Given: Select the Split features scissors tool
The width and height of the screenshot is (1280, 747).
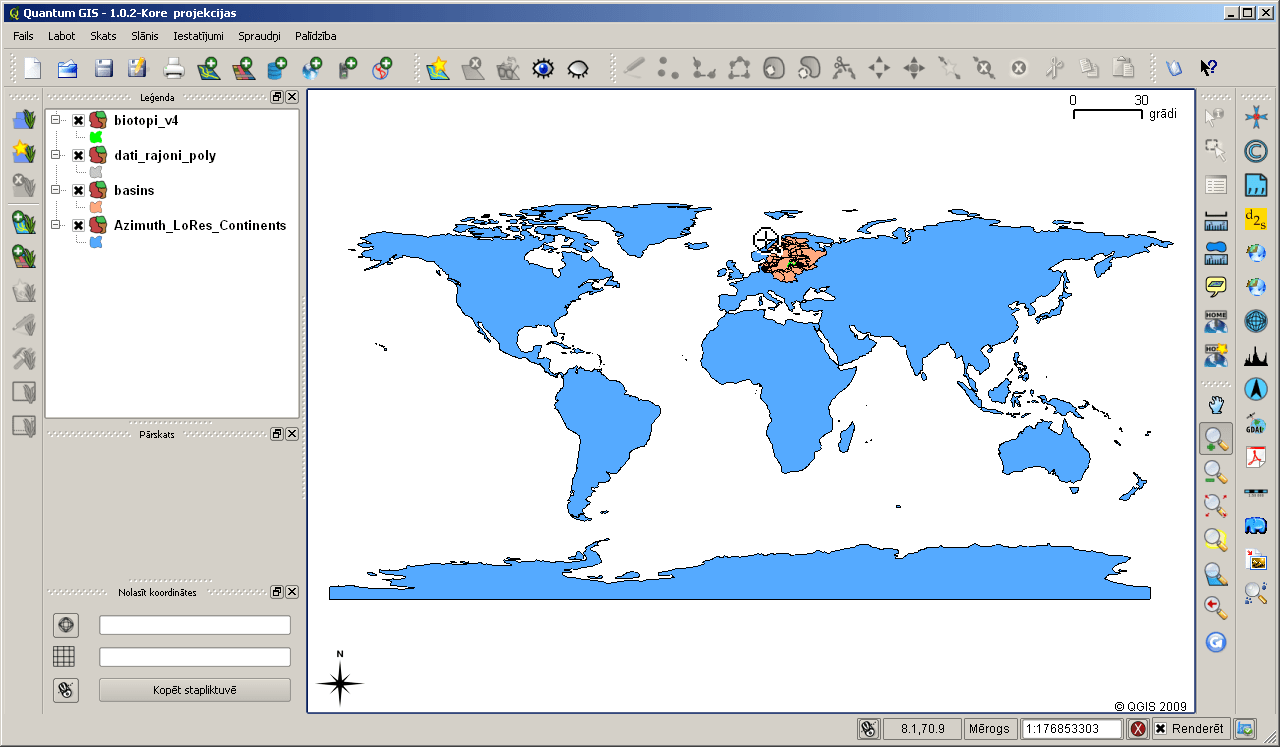Looking at the screenshot, I should point(844,68).
